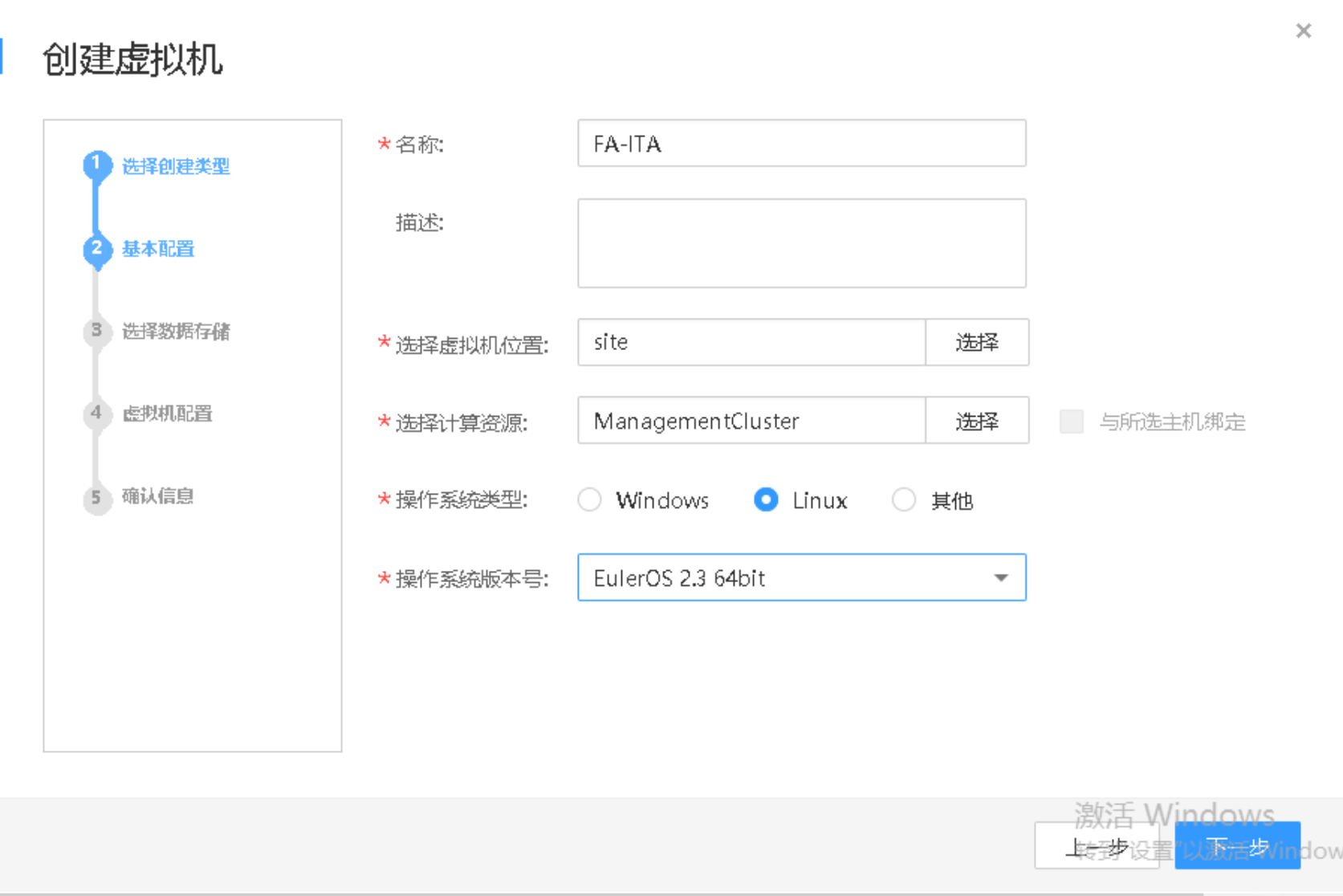Click step 5 确认信息 circle icon
The image size is (1343, 896).
[97, 499]
